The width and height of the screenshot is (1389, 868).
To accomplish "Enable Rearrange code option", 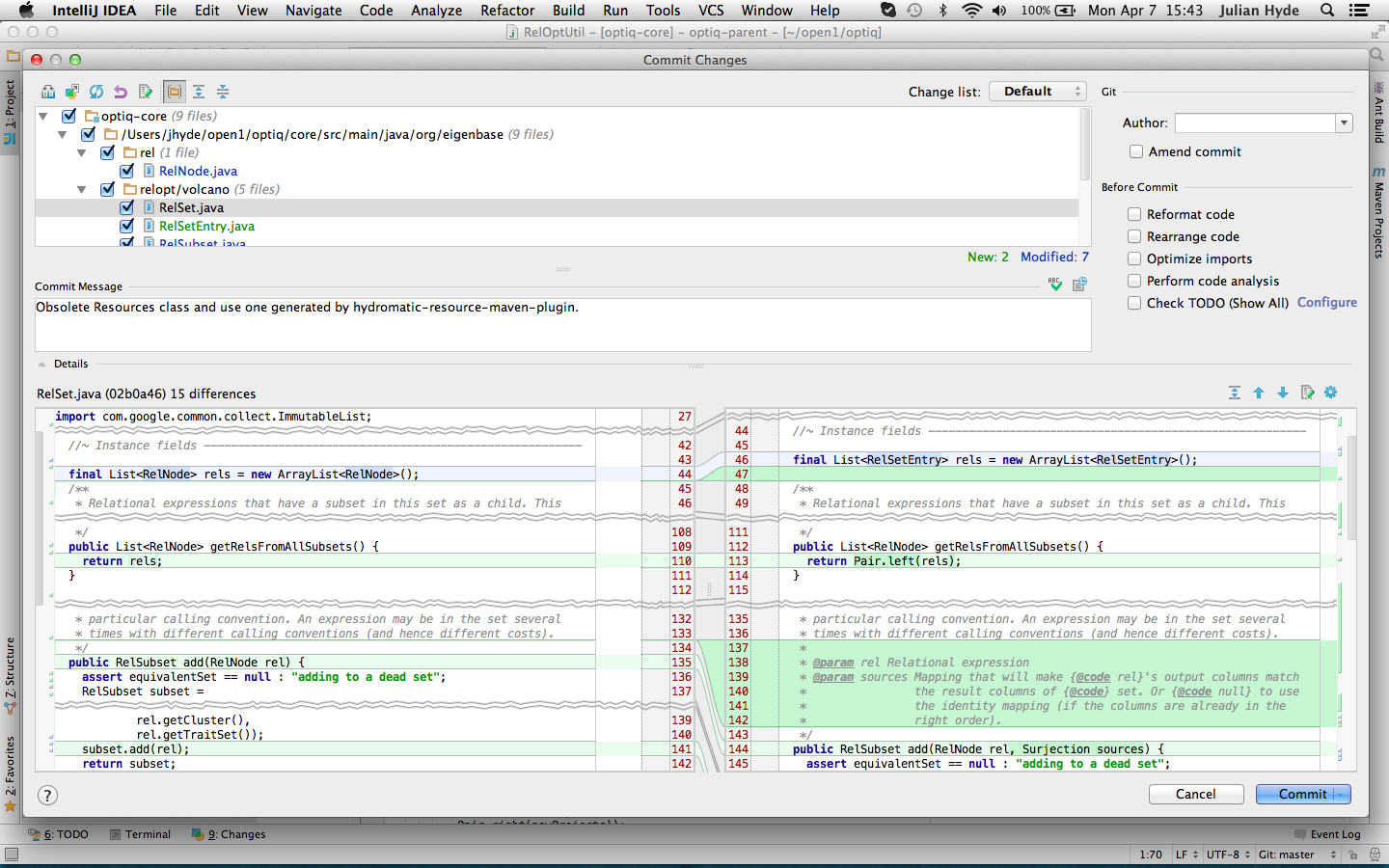I will click(x=1134, y=236).
